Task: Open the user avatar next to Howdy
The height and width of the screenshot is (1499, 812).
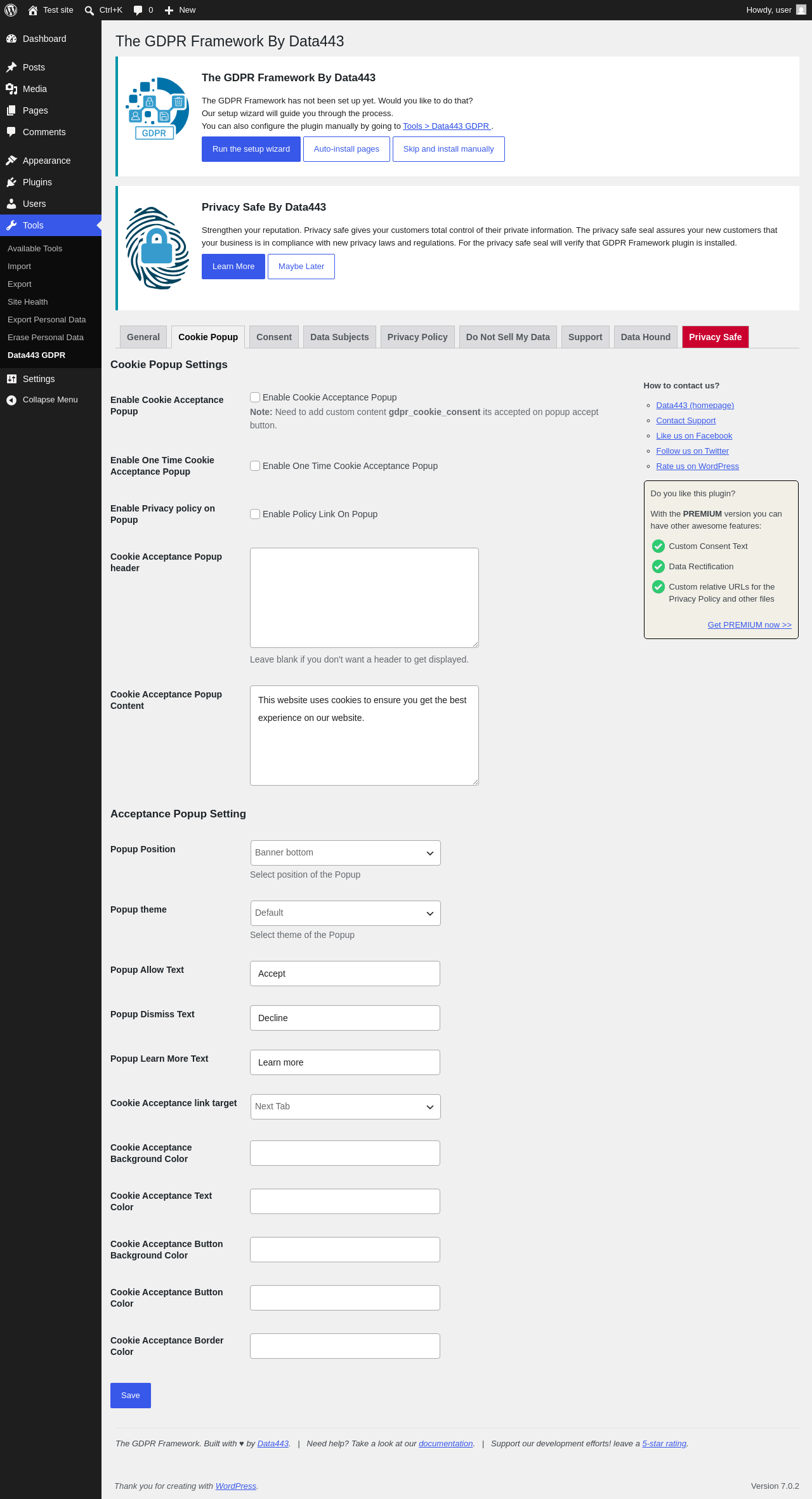Action: (x=801, y=10)
